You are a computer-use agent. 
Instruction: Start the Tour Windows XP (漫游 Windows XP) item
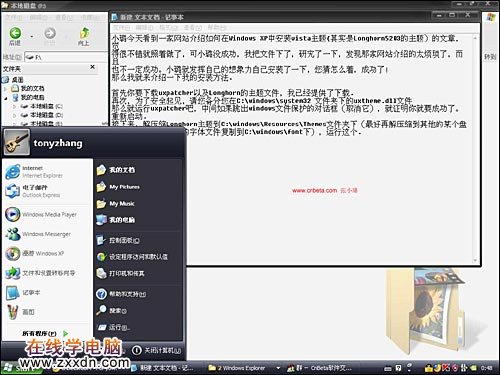(47, 253)
